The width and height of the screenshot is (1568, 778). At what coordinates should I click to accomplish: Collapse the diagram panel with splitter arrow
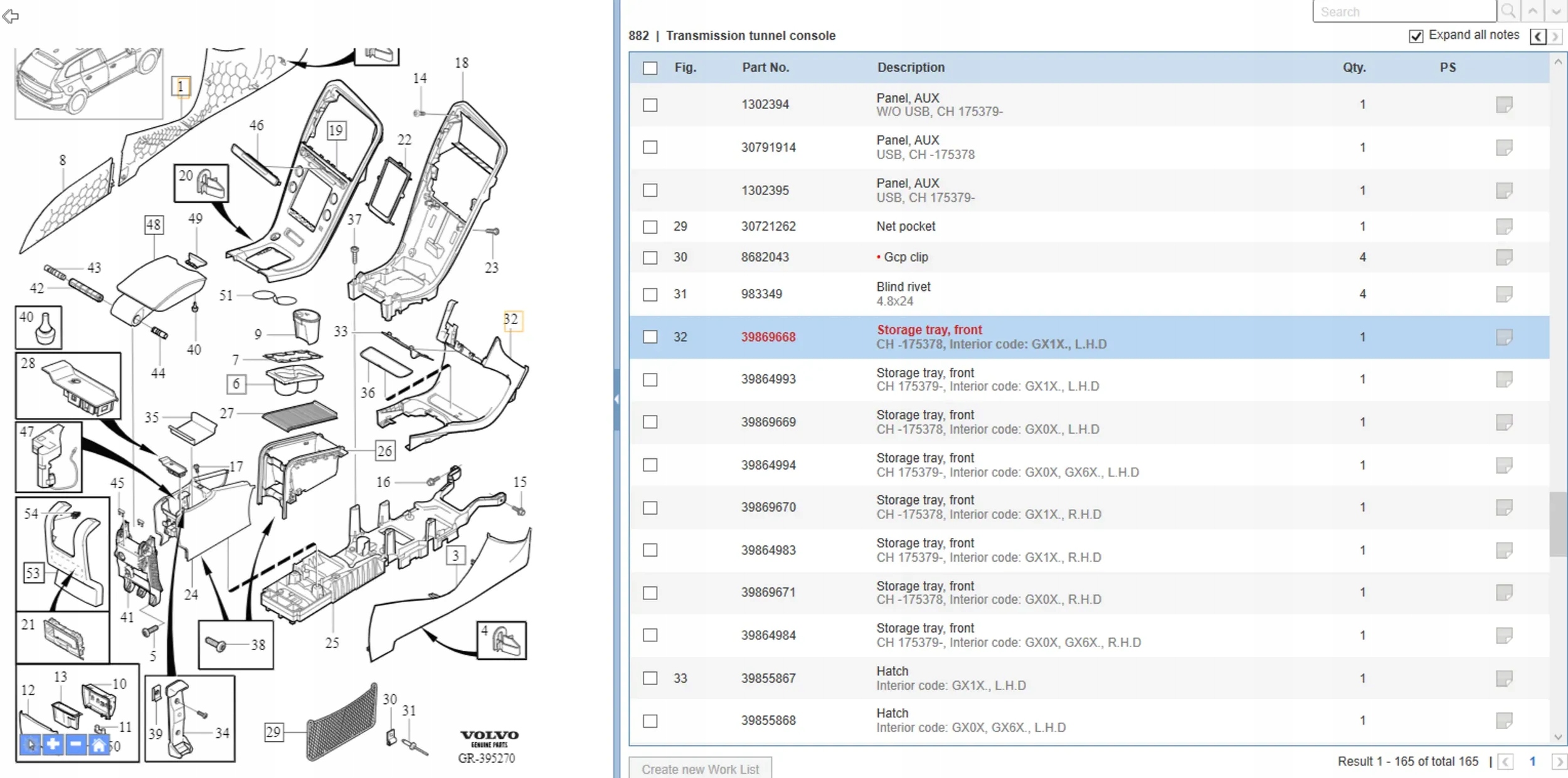(x=617, y=399)
